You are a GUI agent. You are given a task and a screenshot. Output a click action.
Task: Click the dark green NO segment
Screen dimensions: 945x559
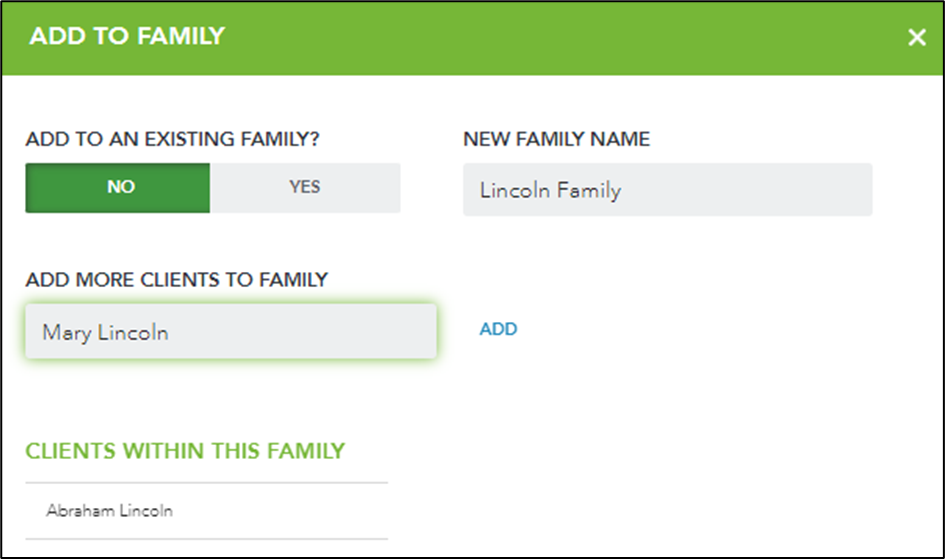[118, 187]
